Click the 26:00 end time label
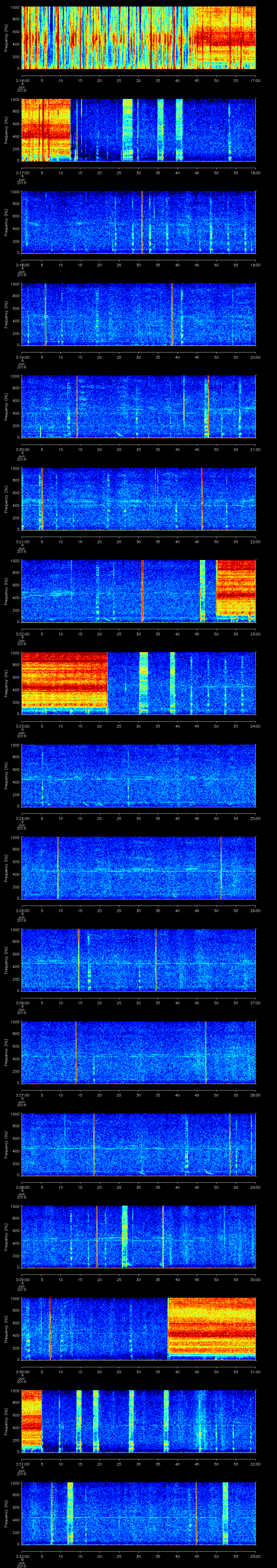The width and height of the screenshot is (277, 1568). pos(255,910)
